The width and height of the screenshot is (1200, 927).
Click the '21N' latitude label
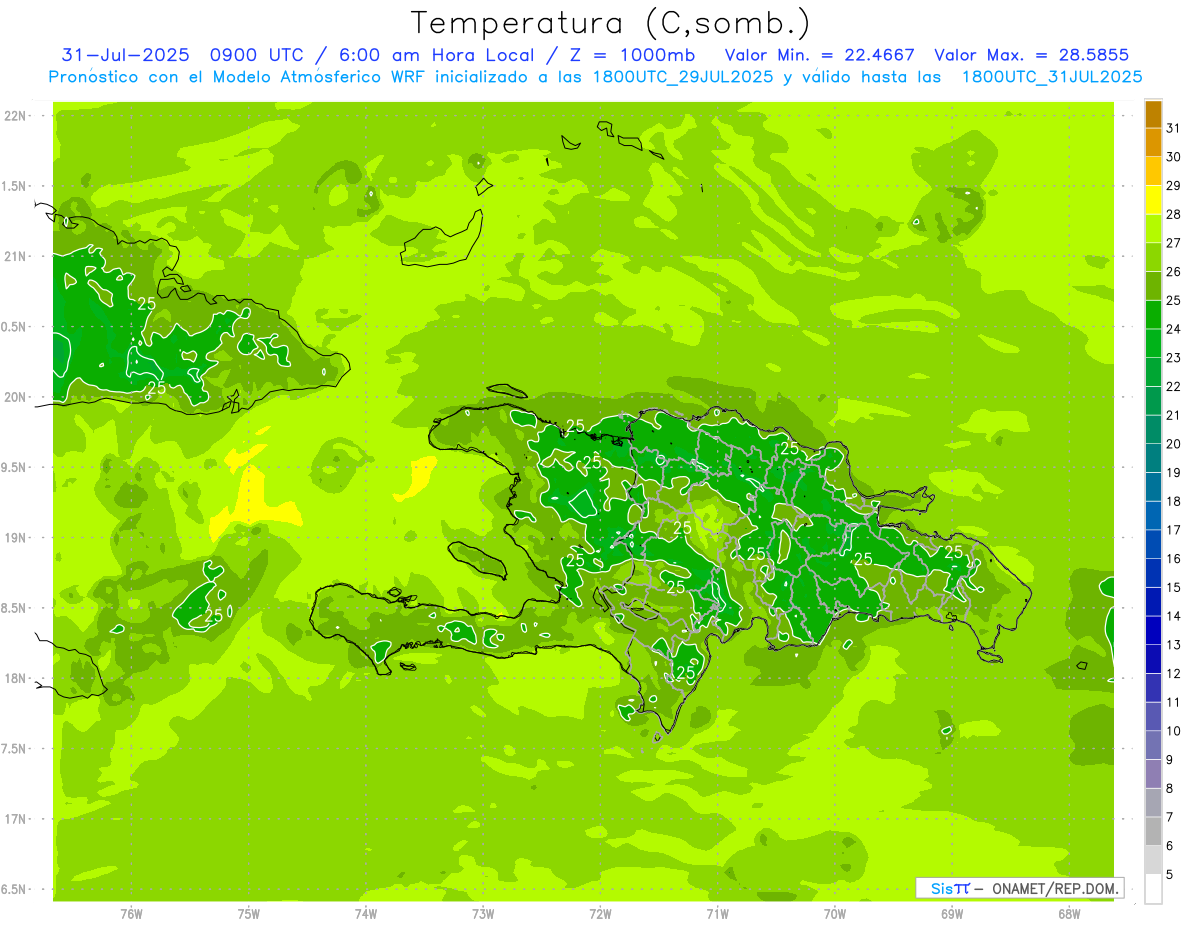pos(15,257)
